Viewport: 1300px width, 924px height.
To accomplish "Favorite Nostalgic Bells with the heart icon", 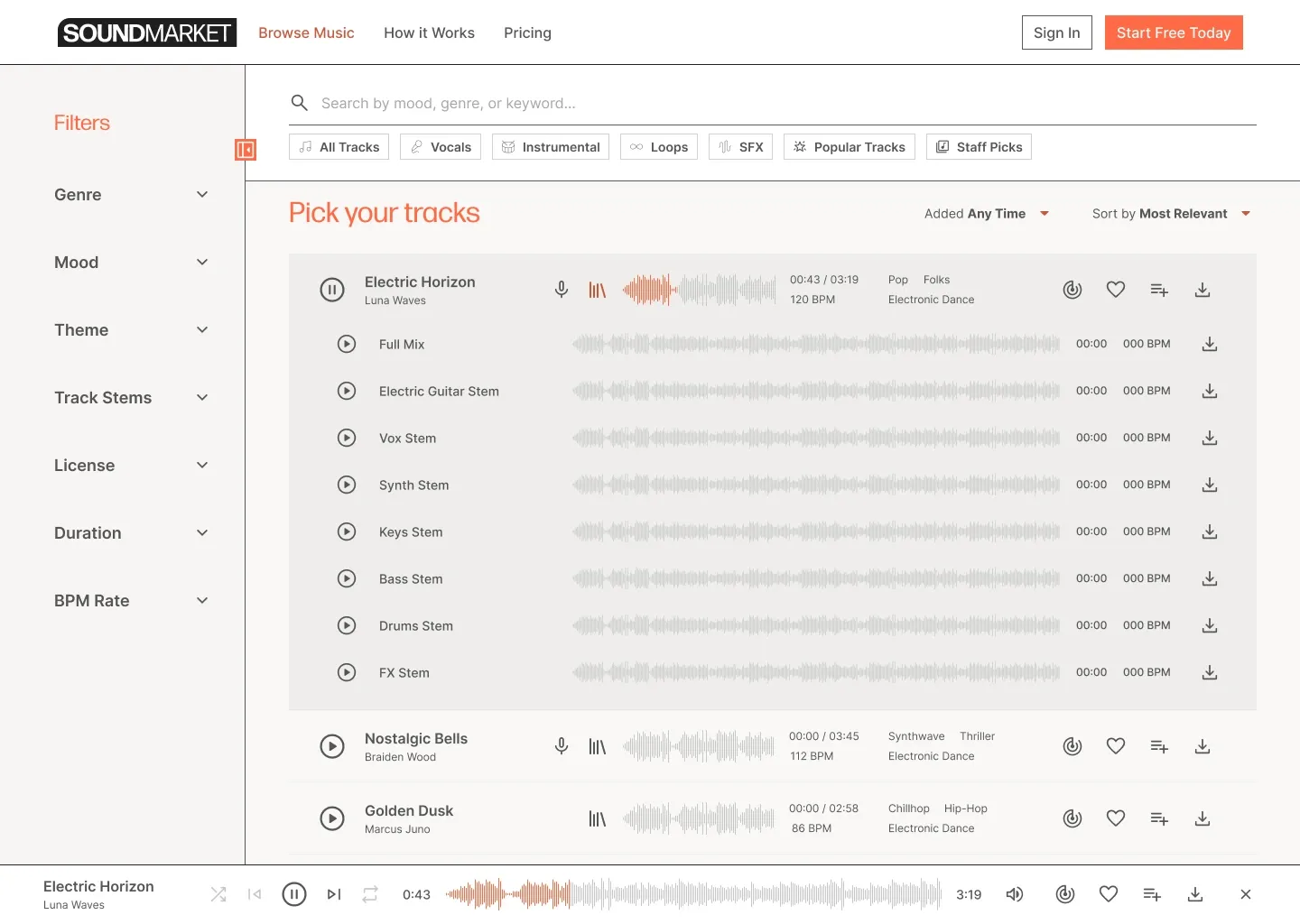I will (1116, 746).
